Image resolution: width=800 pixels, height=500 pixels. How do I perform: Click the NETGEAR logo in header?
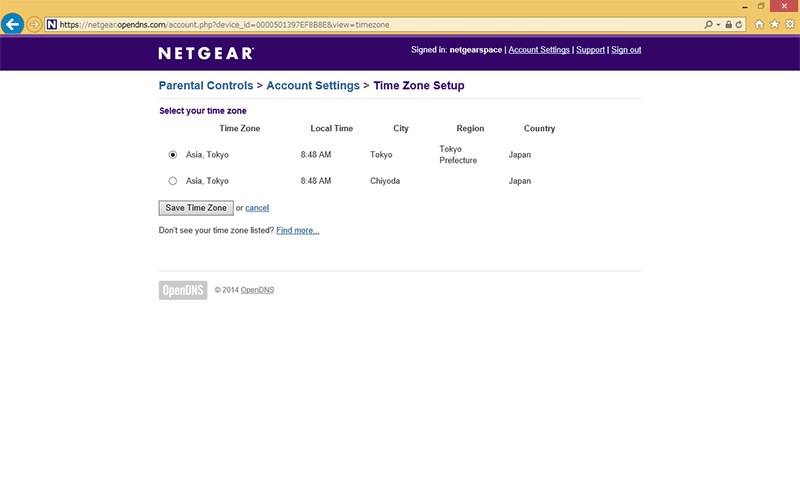pyautogui.click(x=206, y=52)
